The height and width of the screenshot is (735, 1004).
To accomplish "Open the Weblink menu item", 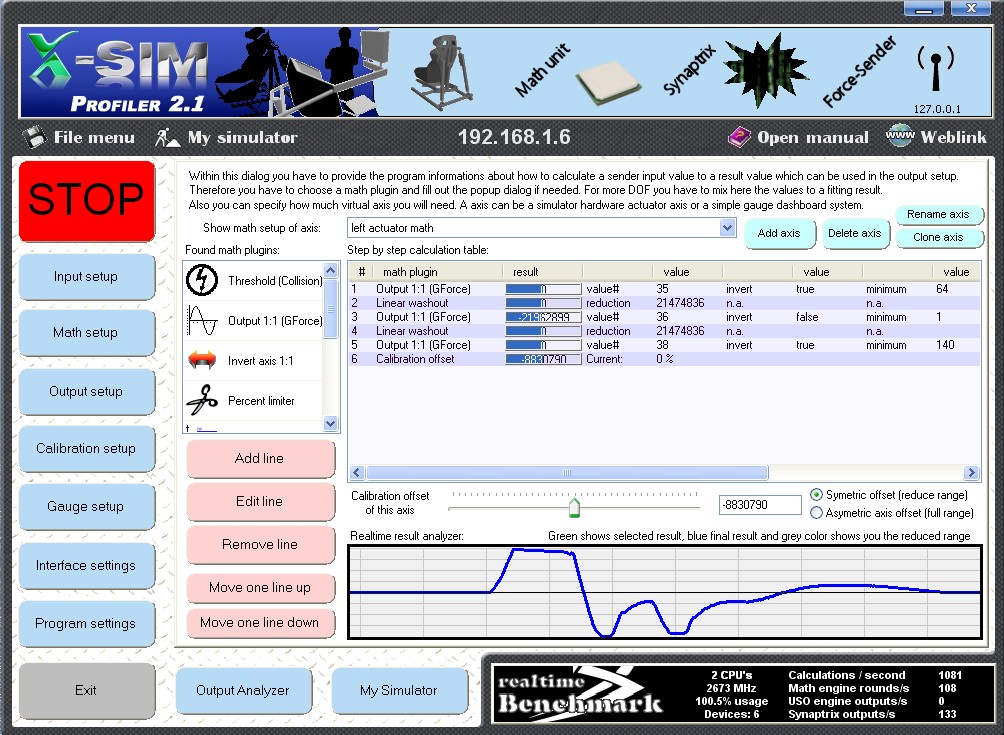I will [x=953, y=137].
